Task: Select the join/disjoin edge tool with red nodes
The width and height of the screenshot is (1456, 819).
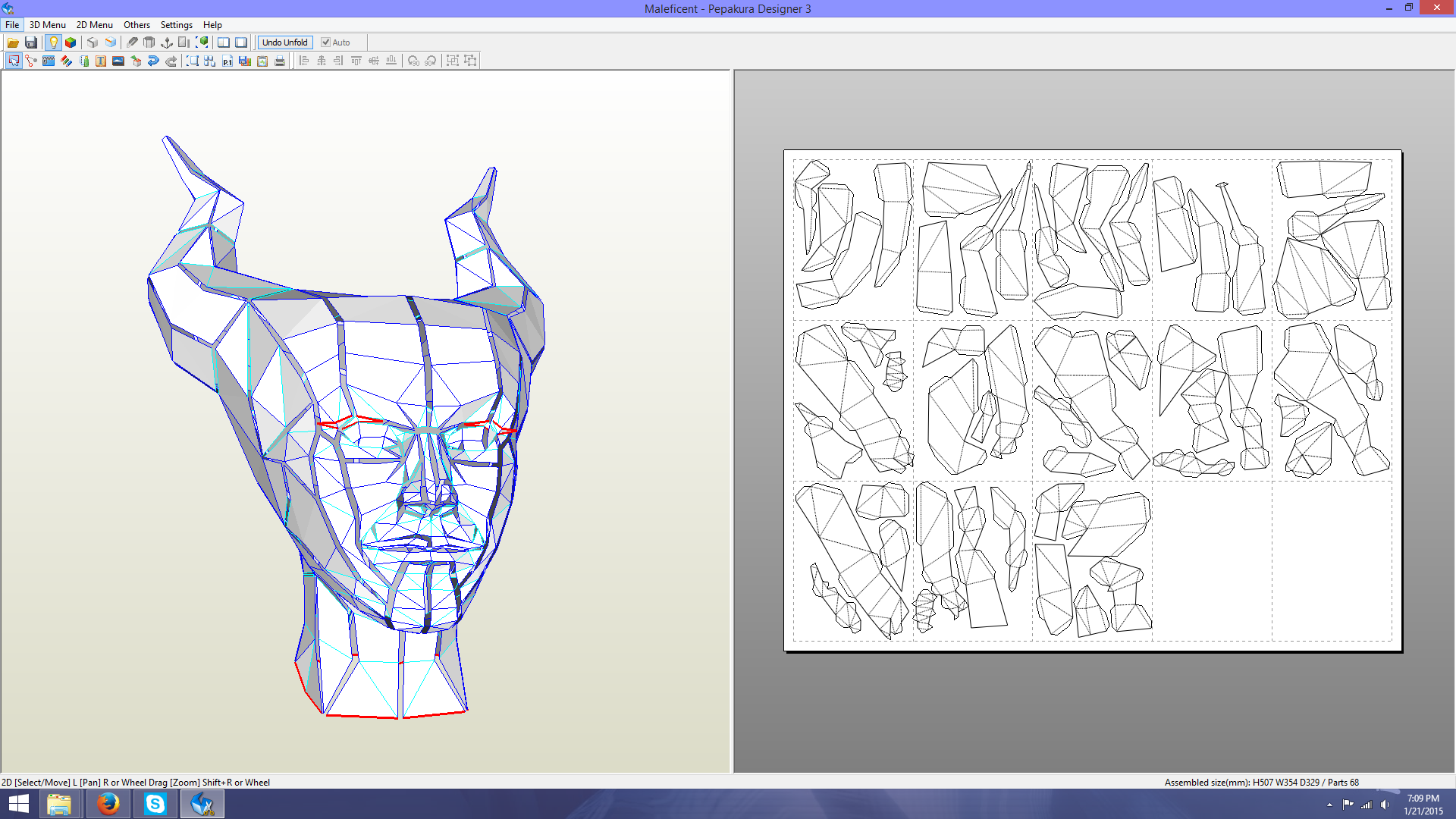Action: [31, 61]
